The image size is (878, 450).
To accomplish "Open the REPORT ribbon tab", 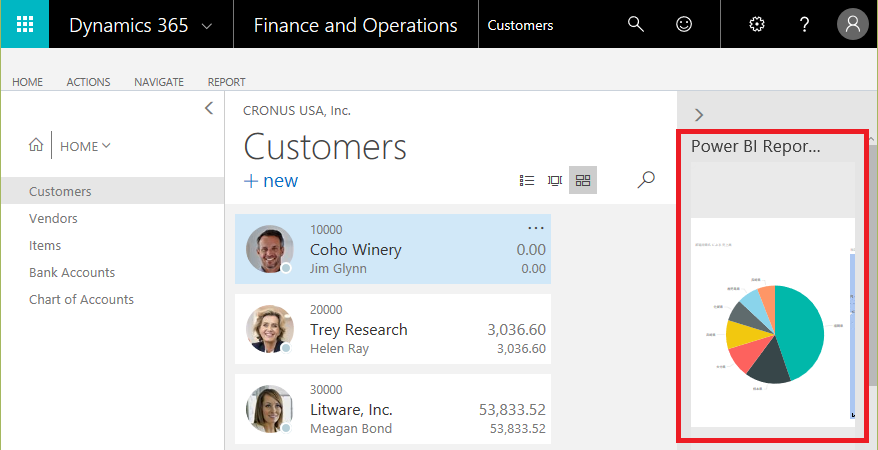I will click(x=226, y=82).
